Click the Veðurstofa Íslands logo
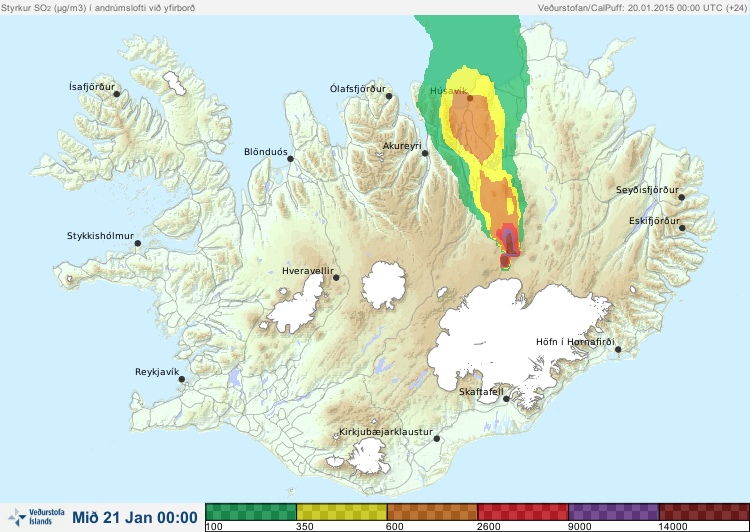Screen dimensions: 750x532 coord(36,517)
